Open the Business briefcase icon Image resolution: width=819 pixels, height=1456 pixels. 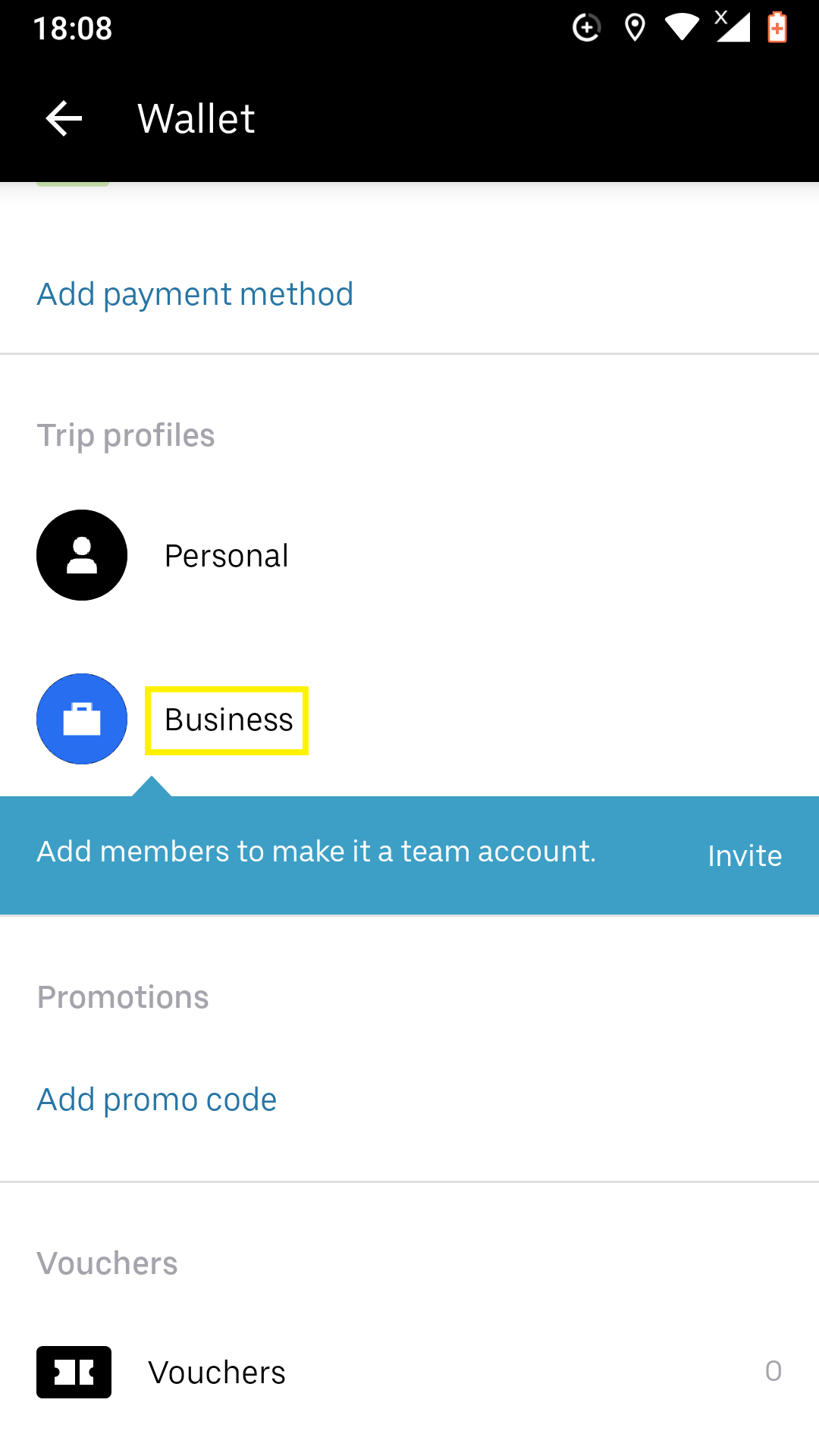pyautogui.click(x=82, y=719)
